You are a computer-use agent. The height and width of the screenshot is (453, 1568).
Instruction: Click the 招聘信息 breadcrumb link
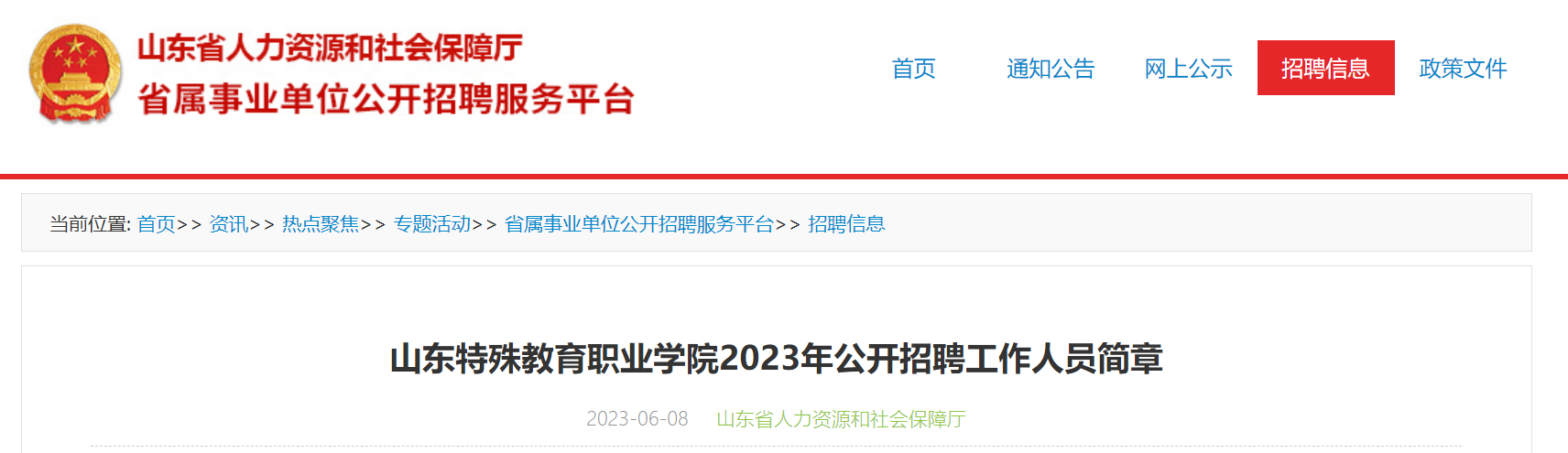[846, 224]
